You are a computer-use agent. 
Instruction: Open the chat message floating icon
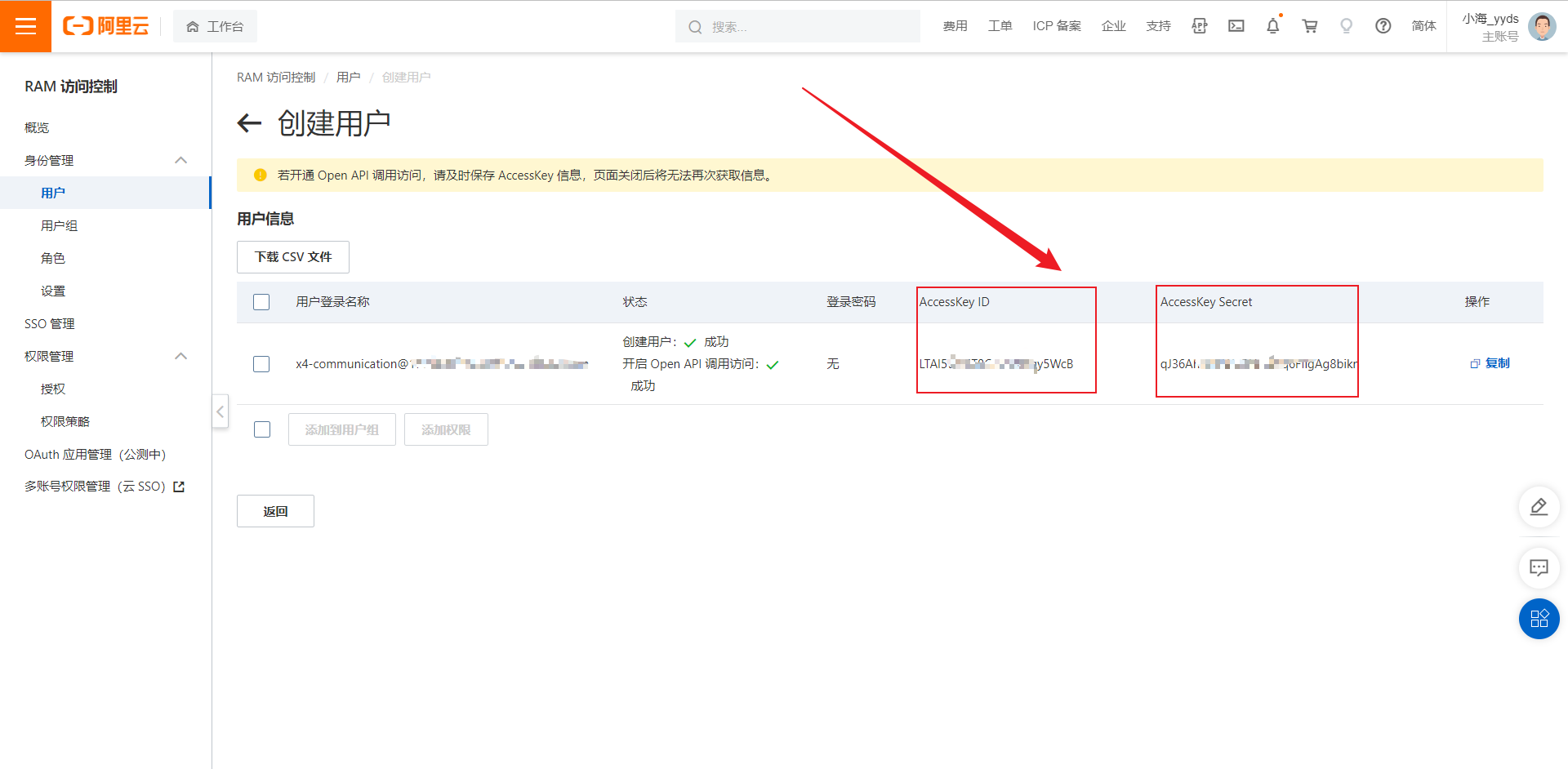(1539, 568)
